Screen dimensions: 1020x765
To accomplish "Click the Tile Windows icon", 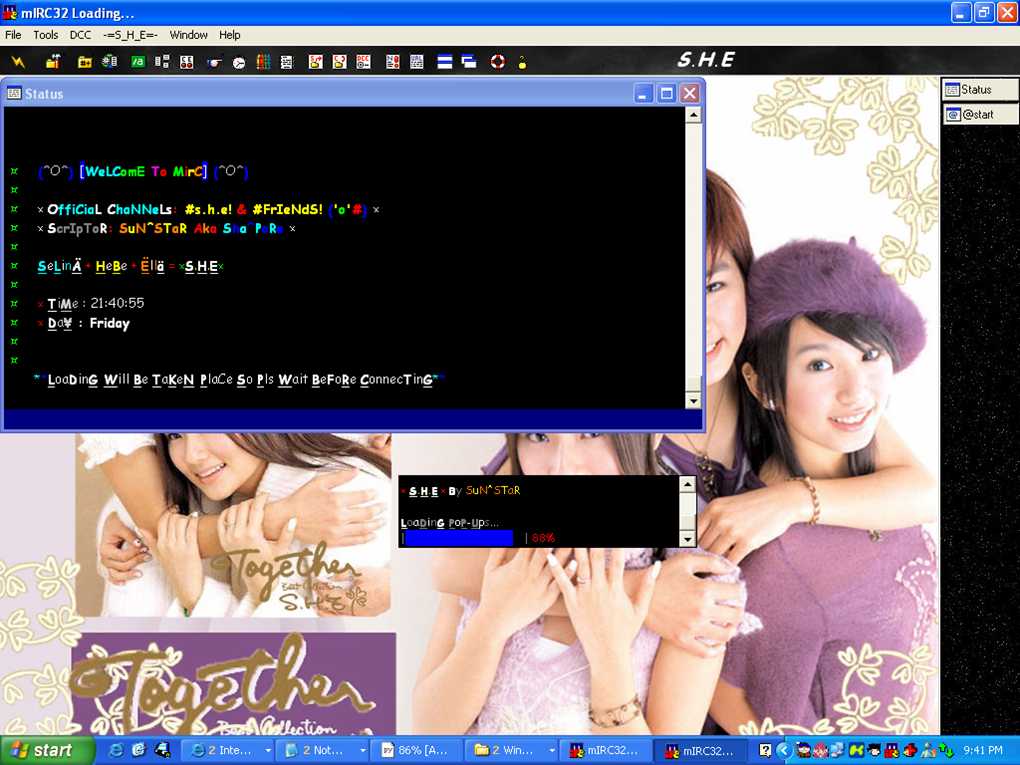I will 445,62.
